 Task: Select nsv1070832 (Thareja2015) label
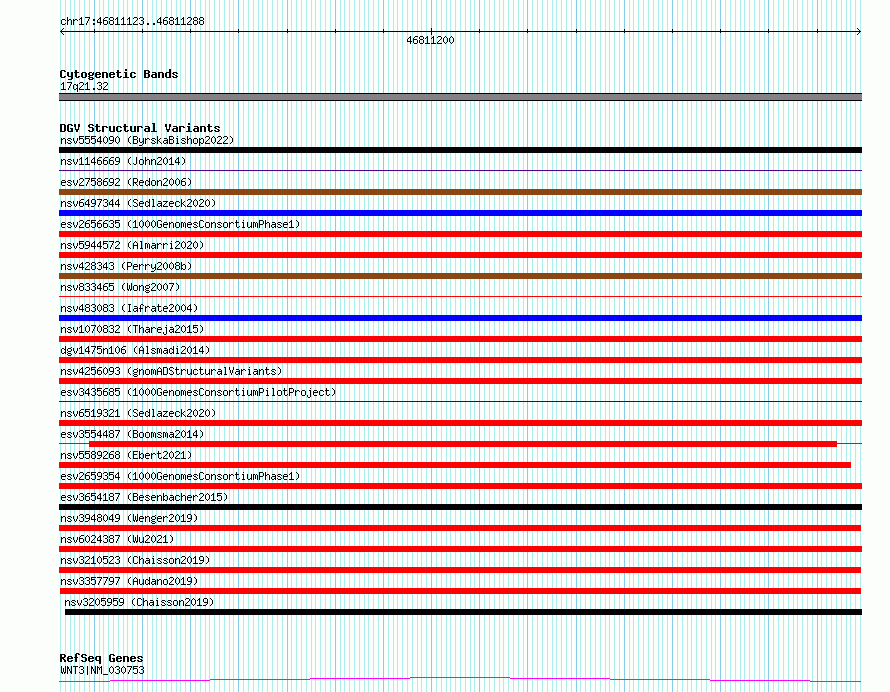tap(132, 329)
